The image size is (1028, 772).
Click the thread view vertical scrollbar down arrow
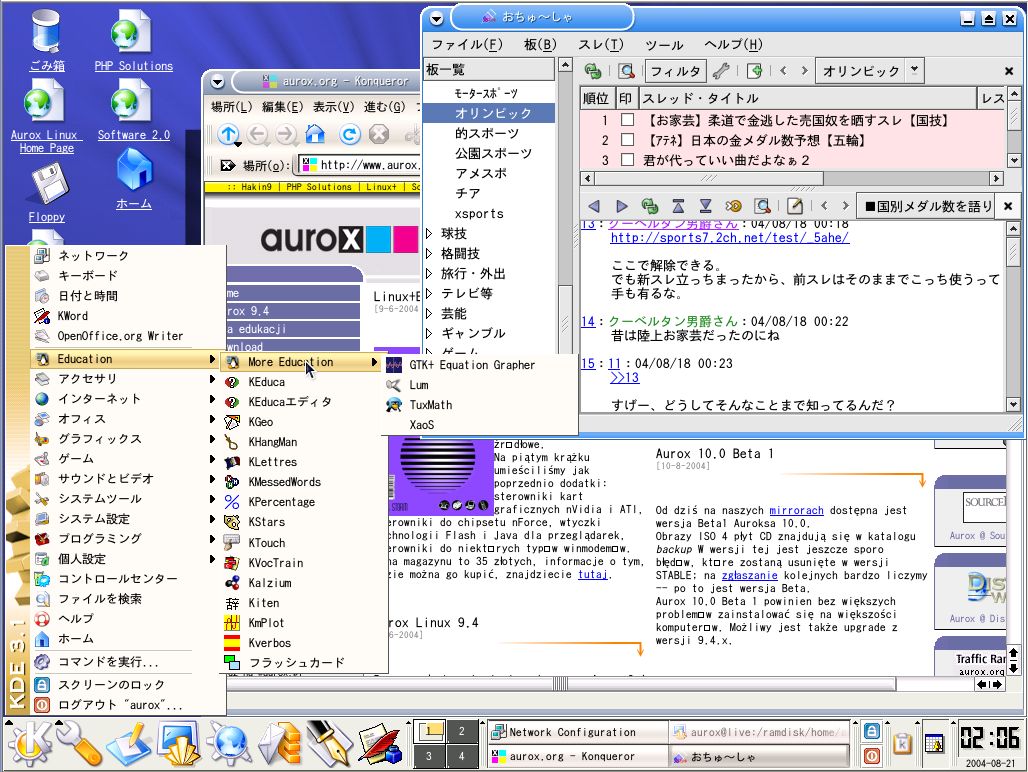click(1013, 405)
